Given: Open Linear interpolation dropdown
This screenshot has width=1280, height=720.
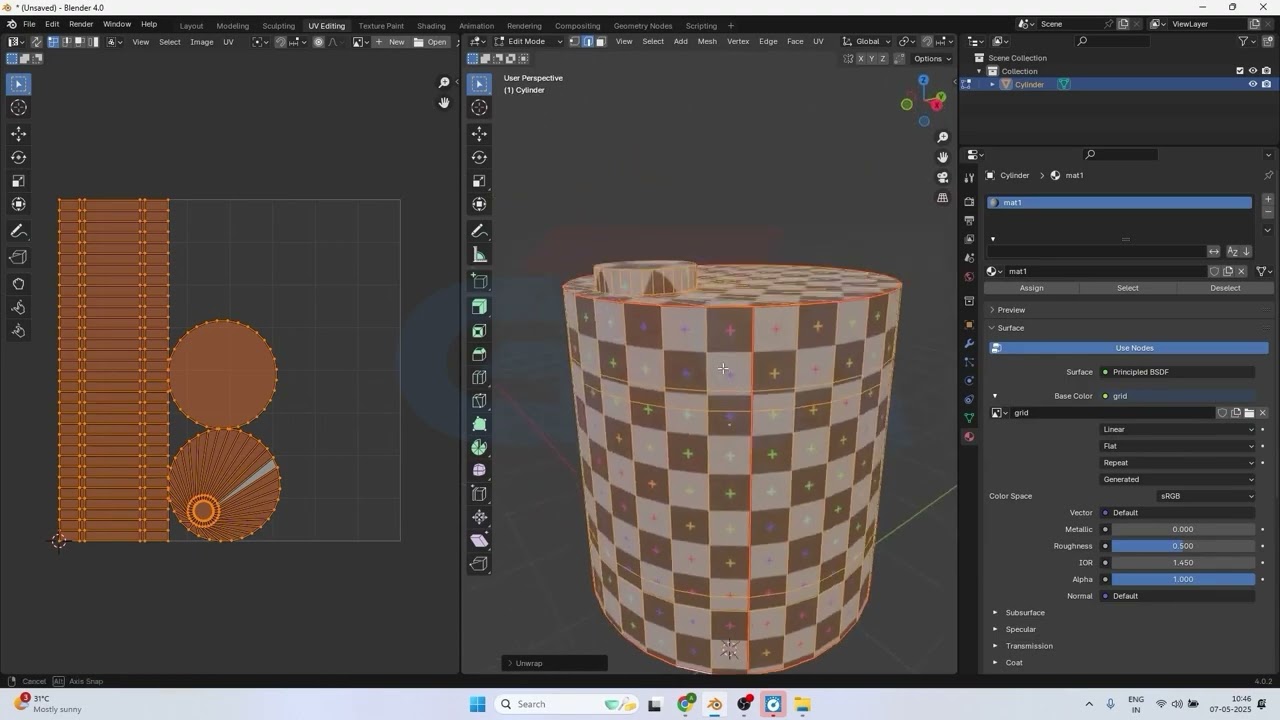Looking at the screenshot, I should (x=1178, y=429).
